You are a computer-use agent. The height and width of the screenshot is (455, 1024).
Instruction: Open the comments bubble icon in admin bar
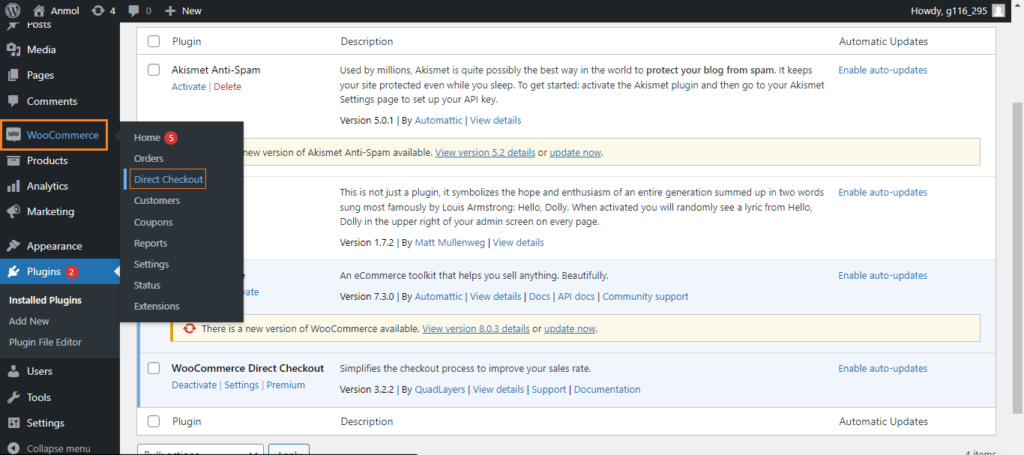click(x=134, y=11)
